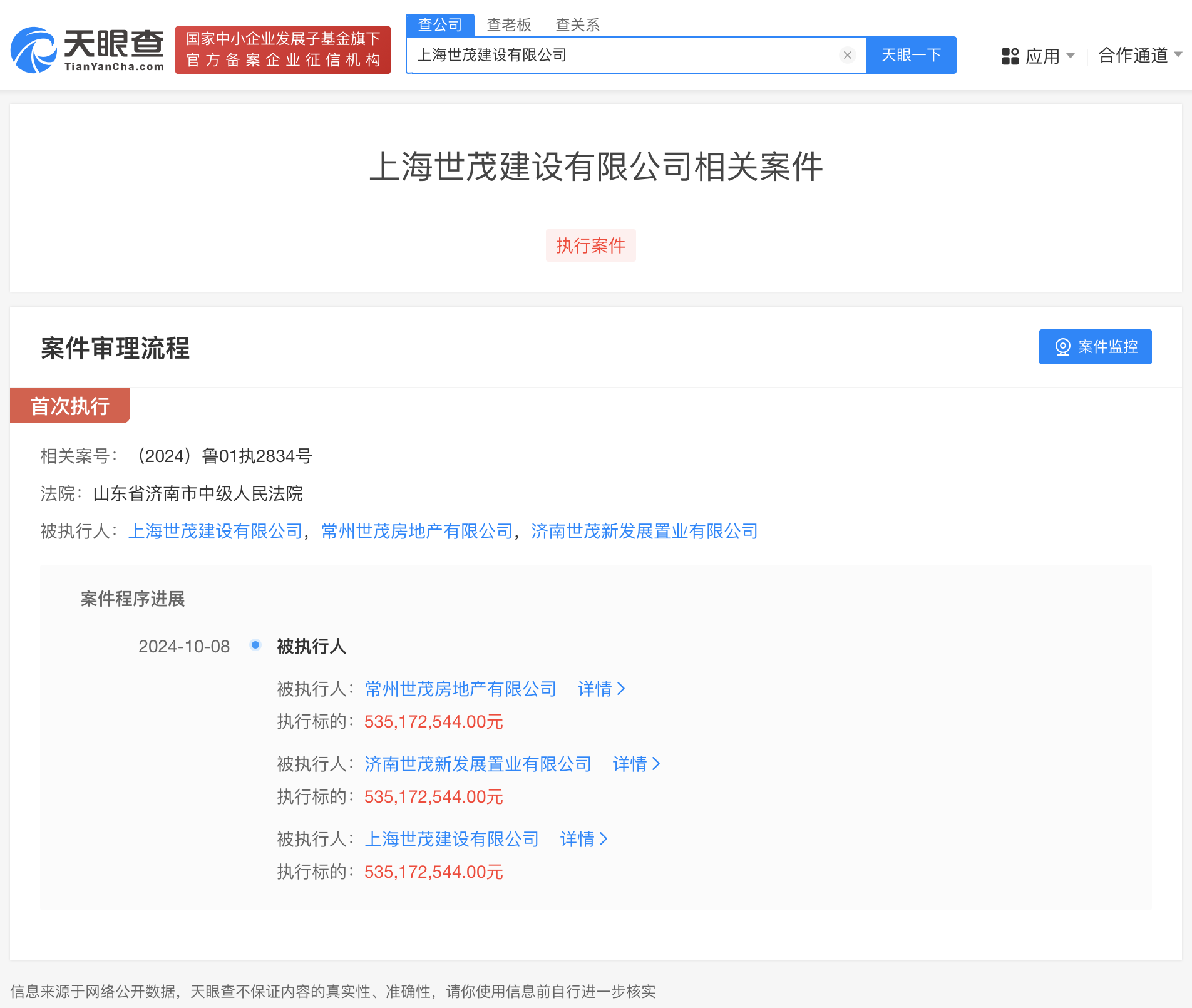Viewport: 1192px width, 1008px height.
Task: Clear the search box with the X icon
Action: [x=848, y=55]
